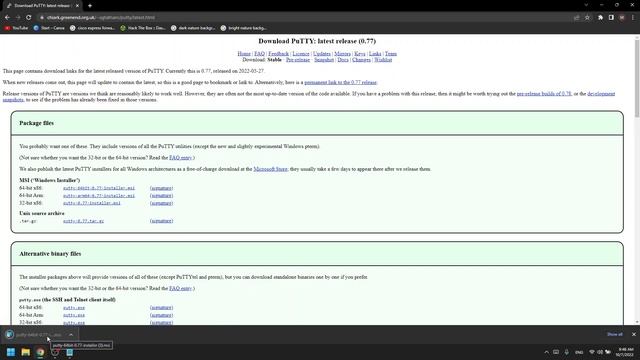
Task: Open the YouTube bookmark
Action: pos(16,28)
